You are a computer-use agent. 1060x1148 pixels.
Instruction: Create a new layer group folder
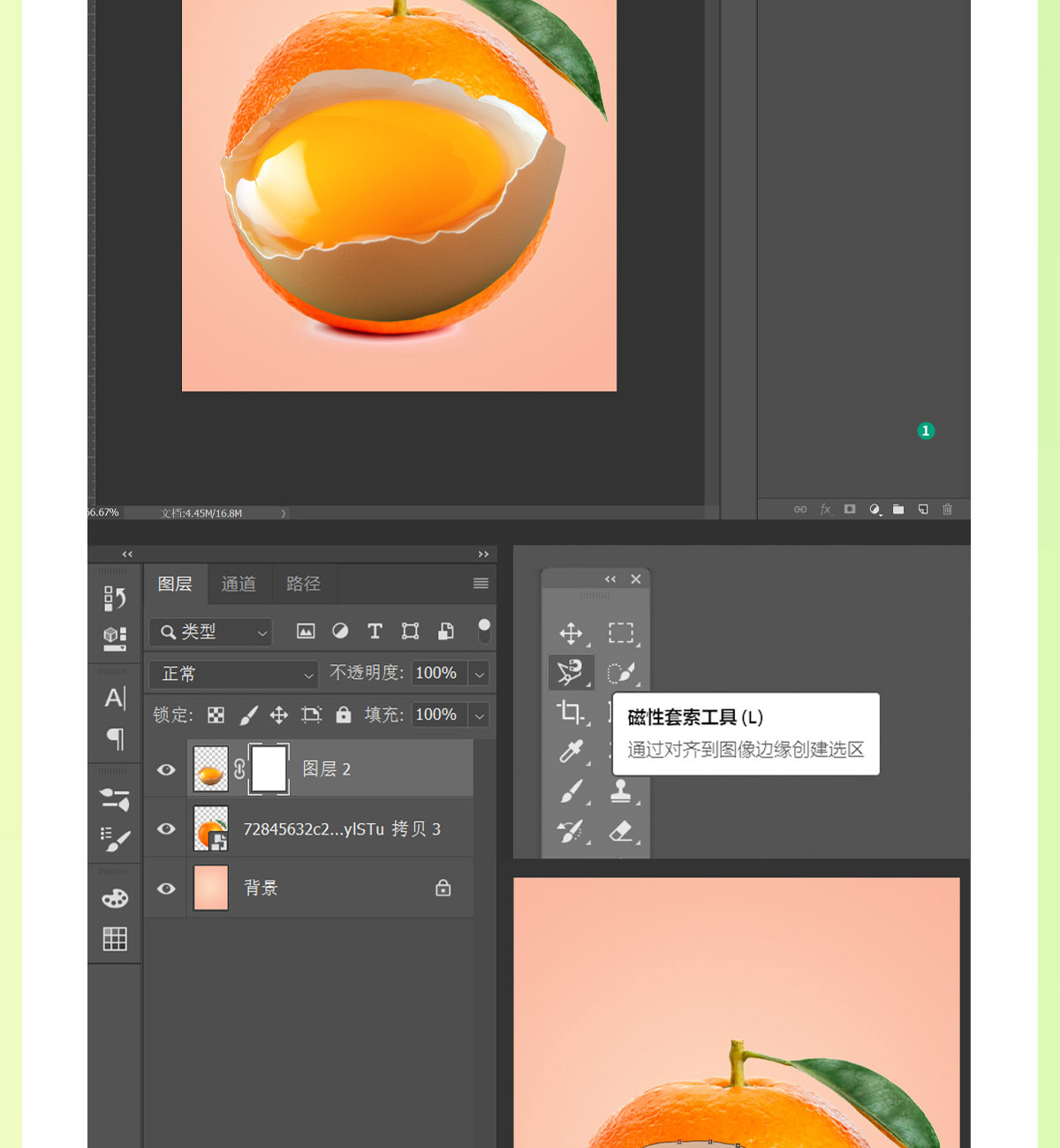click(898, 510)
